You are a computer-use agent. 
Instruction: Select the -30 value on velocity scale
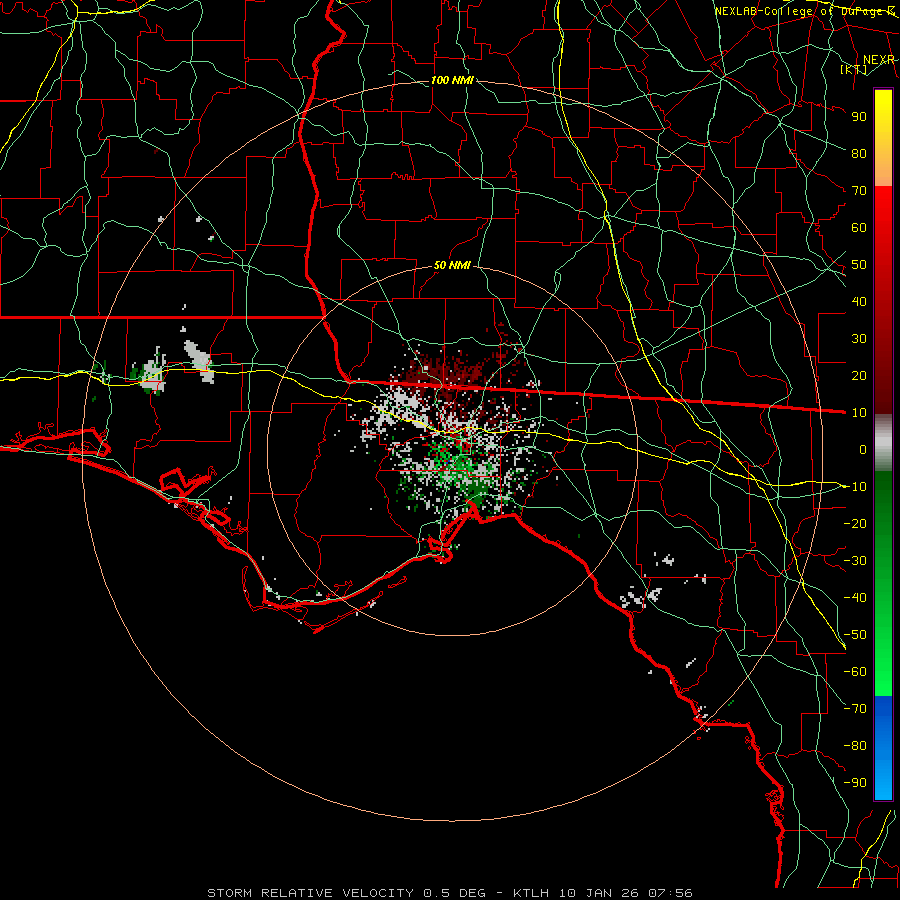point(855,561)
